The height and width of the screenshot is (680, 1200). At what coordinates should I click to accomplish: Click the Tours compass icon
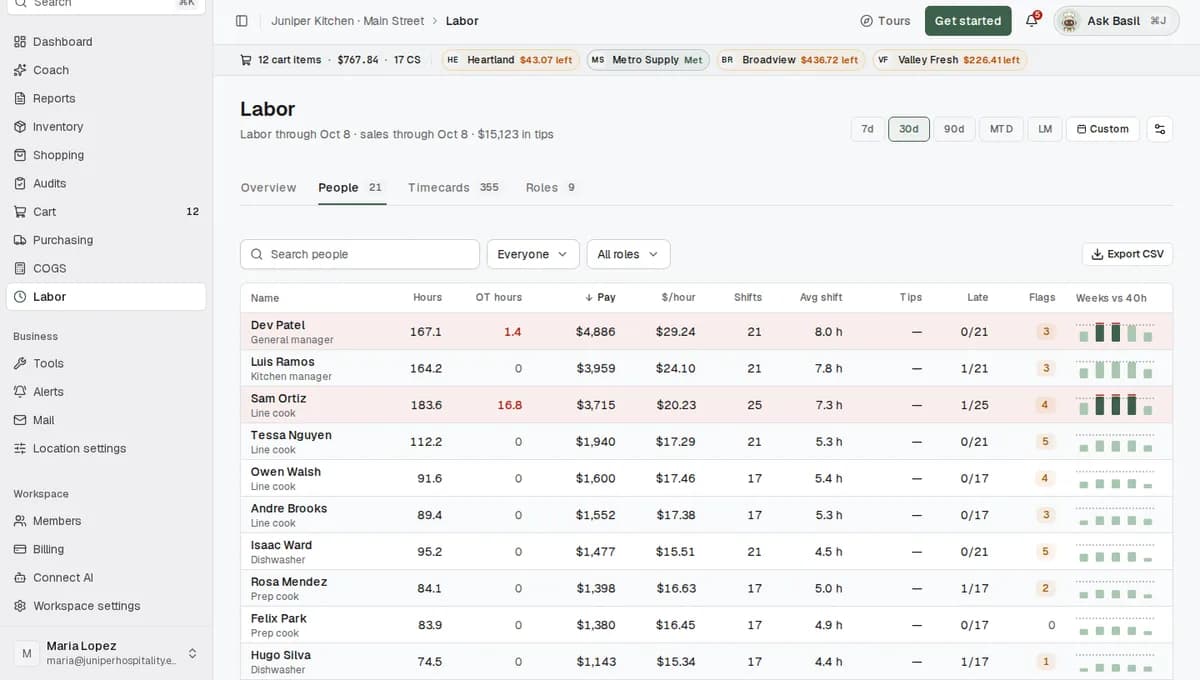(866, 21)
